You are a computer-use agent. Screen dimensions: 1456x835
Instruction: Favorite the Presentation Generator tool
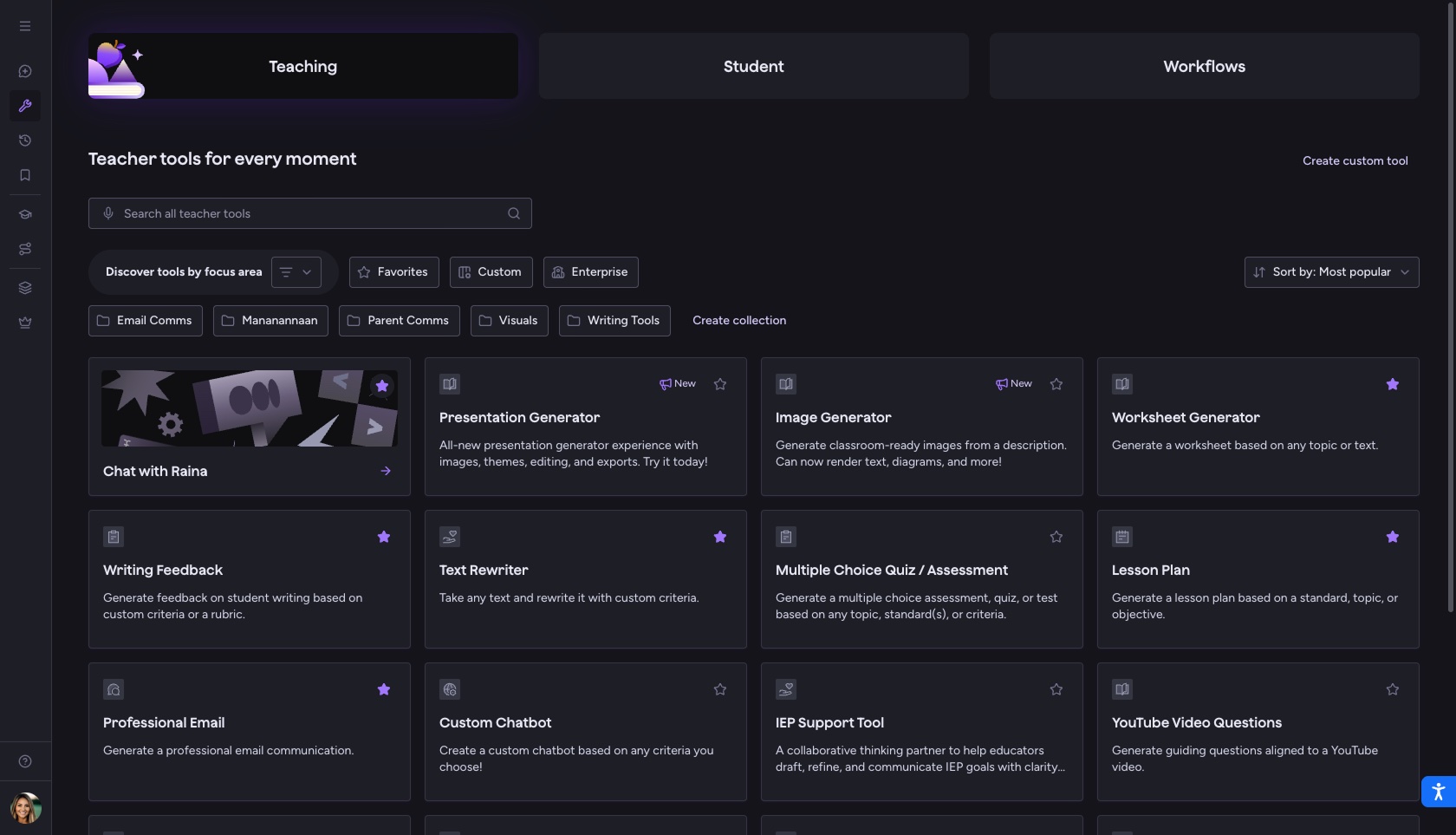(x=720, y=384)
